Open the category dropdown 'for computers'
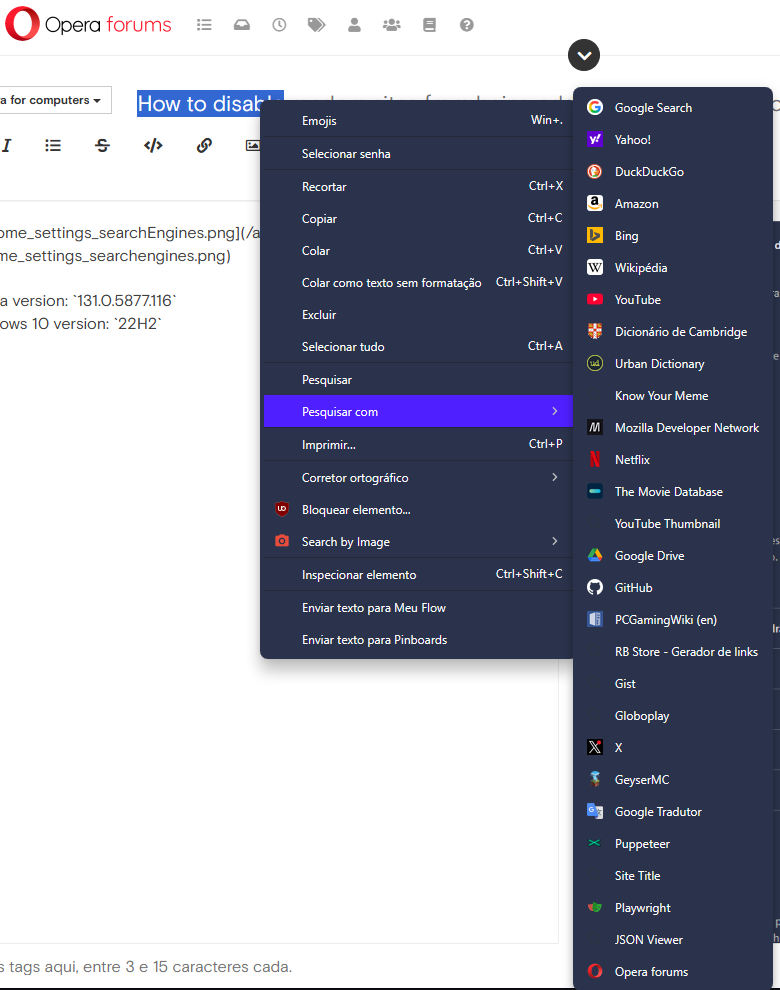The image size is (780, 990). pos(55,100)
